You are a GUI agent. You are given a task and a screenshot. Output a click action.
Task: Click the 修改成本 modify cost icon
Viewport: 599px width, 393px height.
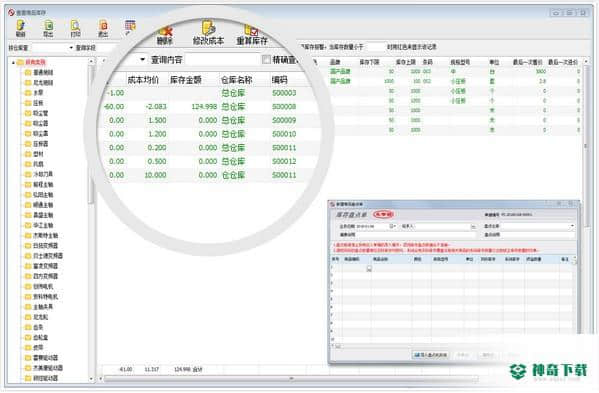[208, 33]
